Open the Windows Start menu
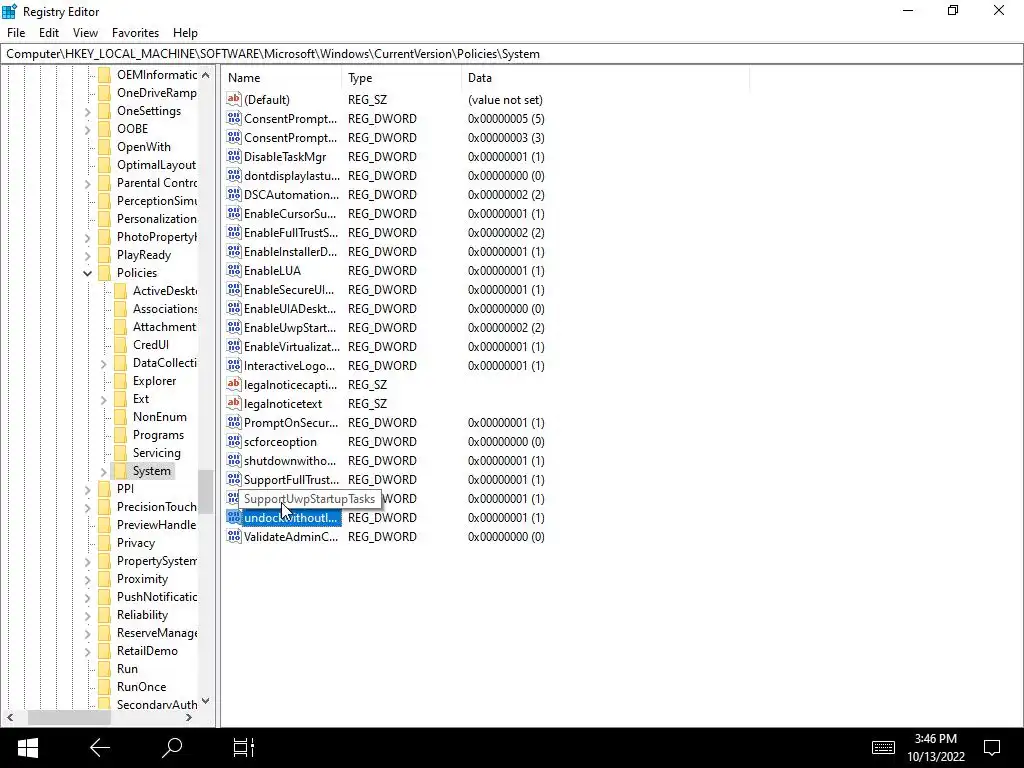This screenshot has width=1024, height=768. coord(27,748)
